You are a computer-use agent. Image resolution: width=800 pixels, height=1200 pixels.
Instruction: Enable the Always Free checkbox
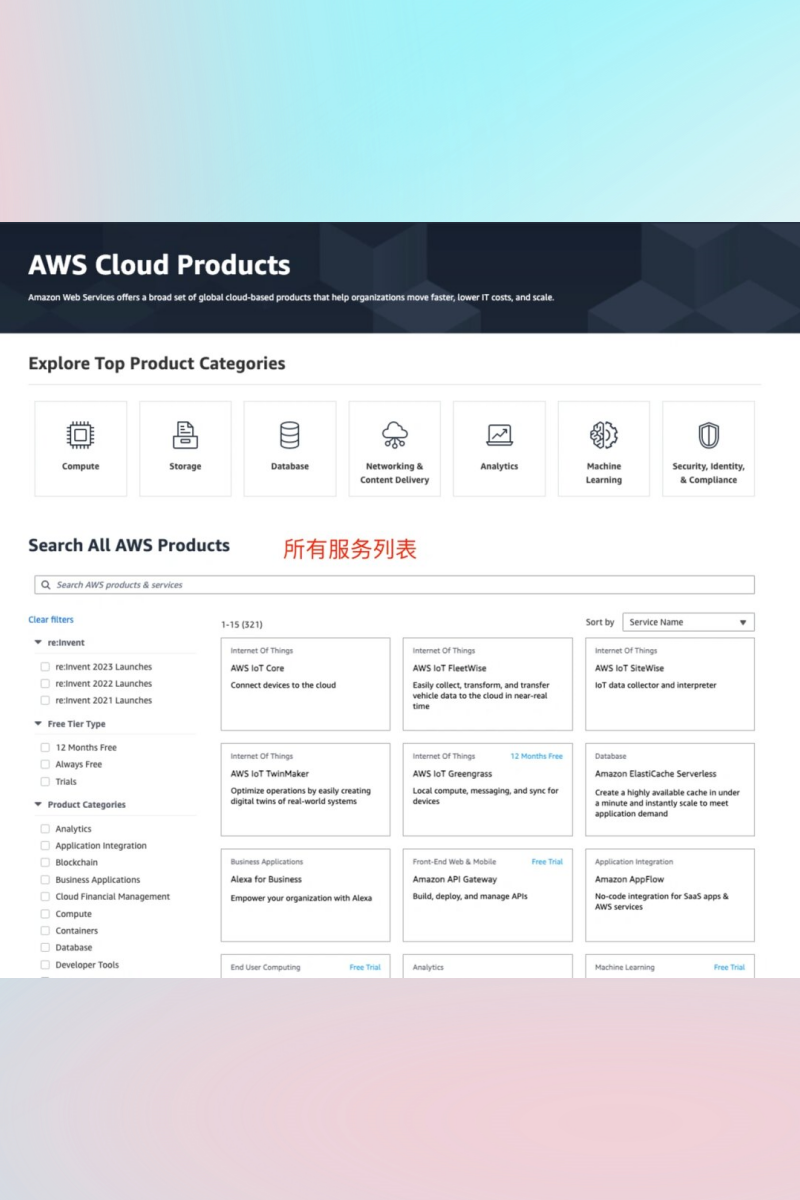45,765
